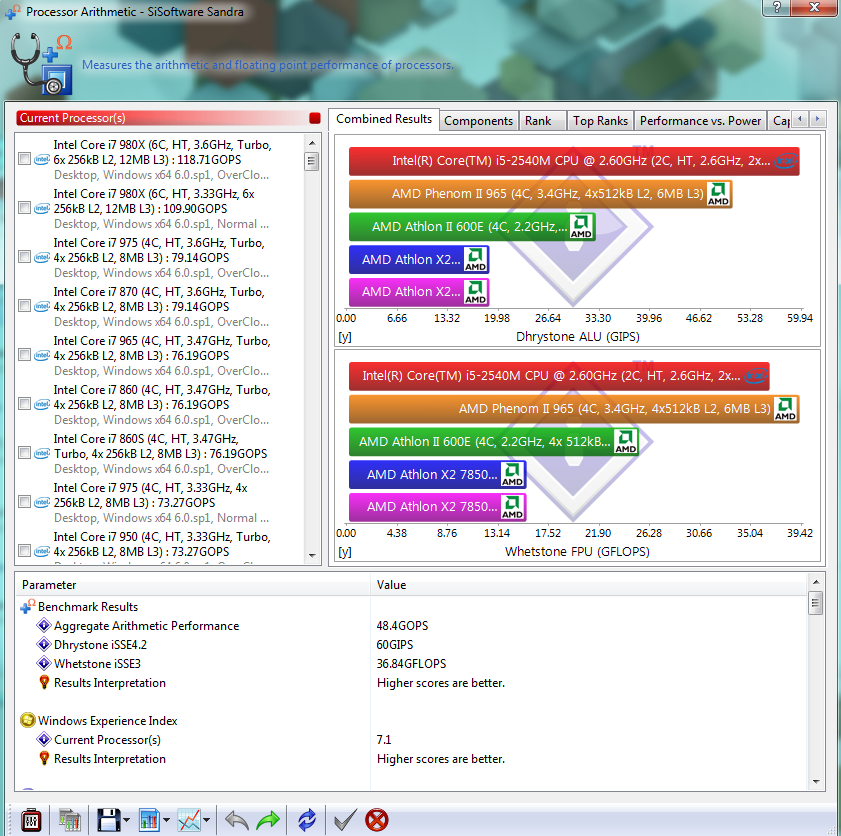
Task: Click the red square on Current Processor(s) header
Action: coord(315,118)
